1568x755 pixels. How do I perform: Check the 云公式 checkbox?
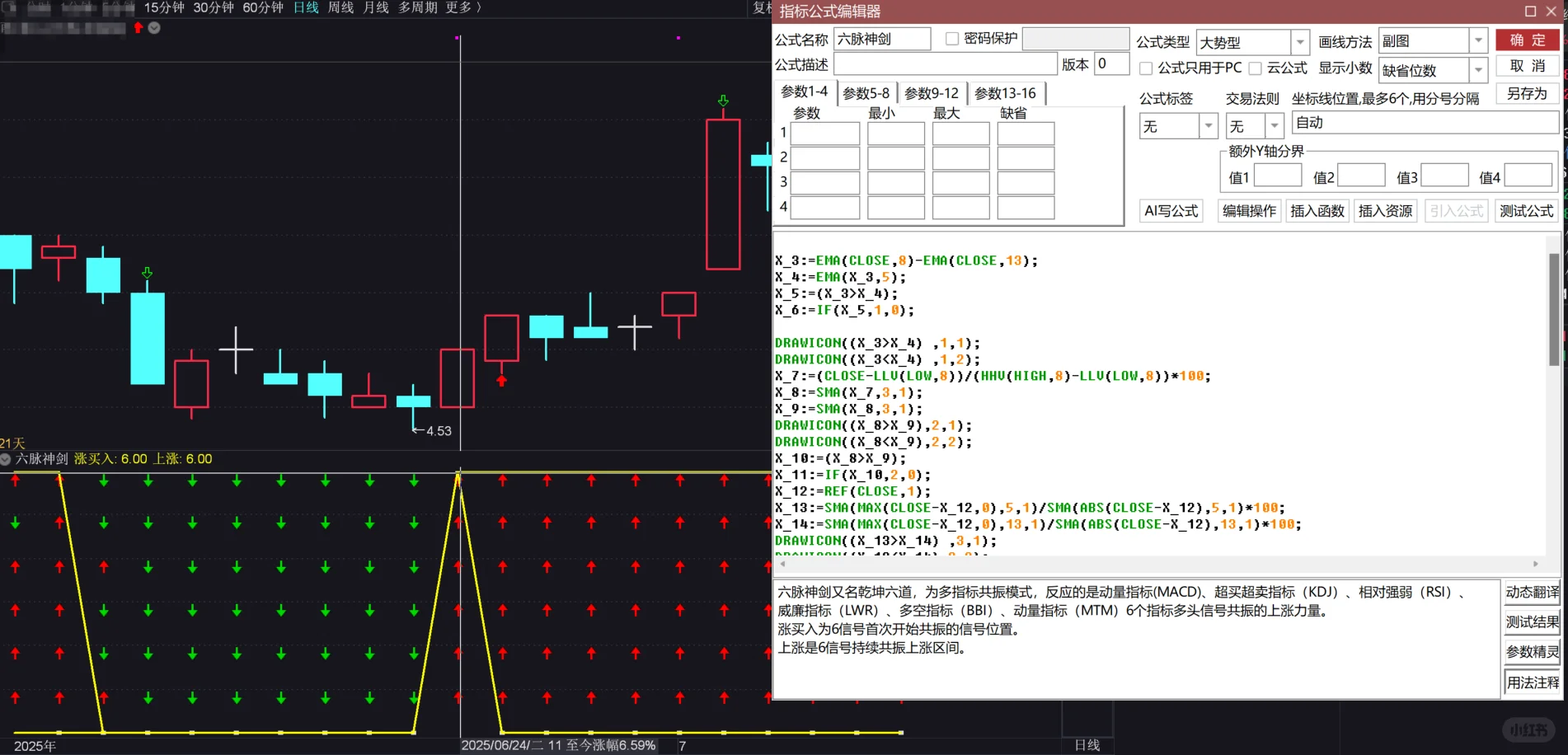[x=1255, y=68]
